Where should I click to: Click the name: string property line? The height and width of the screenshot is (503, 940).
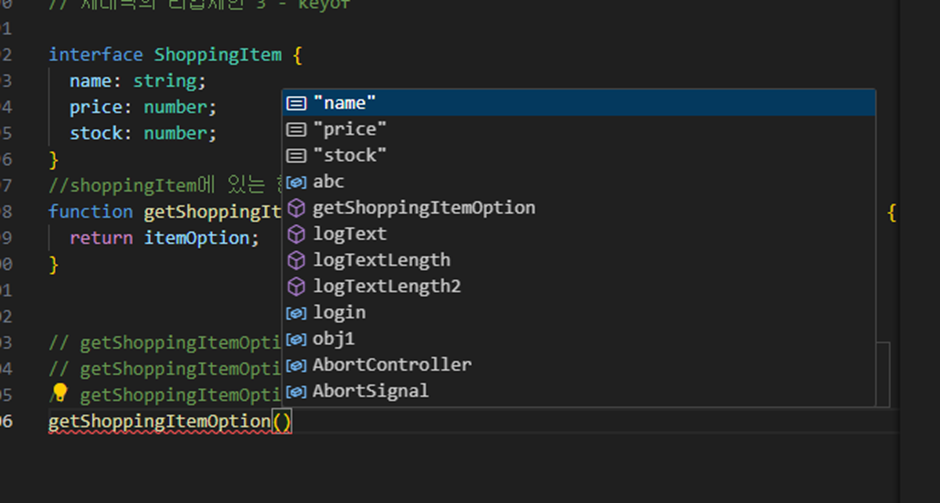138,81
